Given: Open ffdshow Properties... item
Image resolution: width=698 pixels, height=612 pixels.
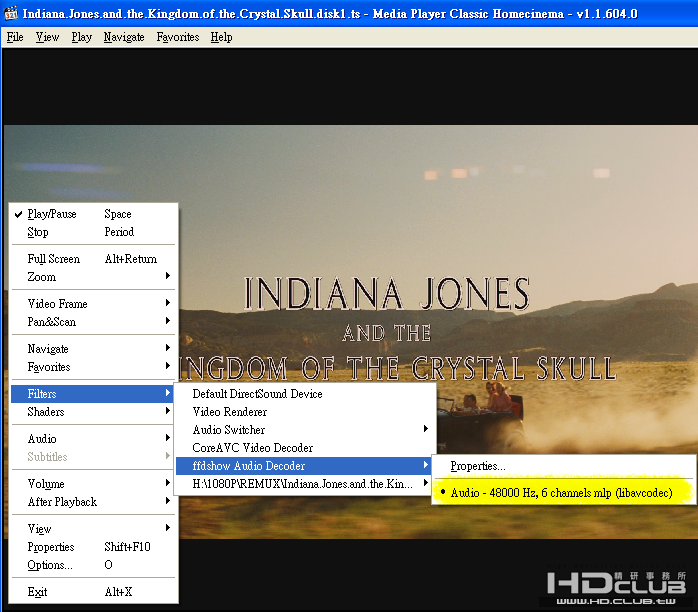Looking at the screenshot, I should pyautogui.click(x=563, y=466).
